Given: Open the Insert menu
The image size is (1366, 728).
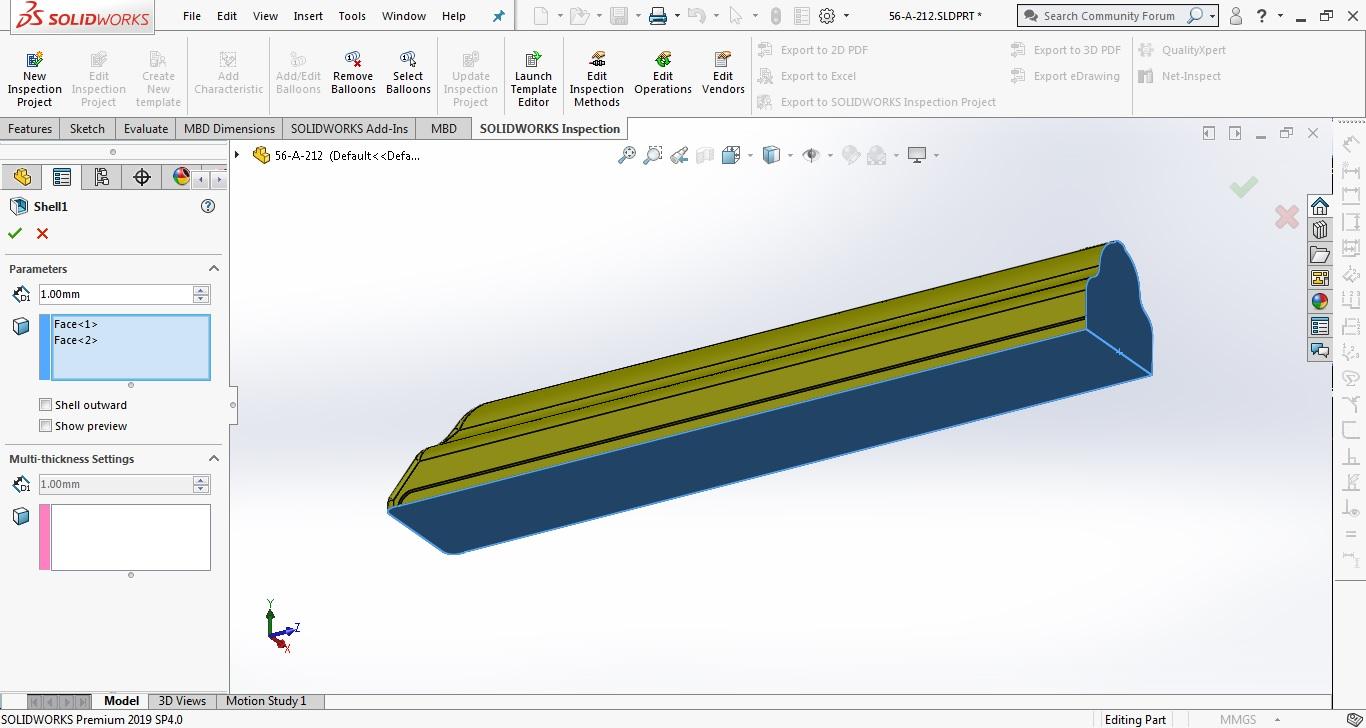Looking at the screenshot, I should pyautogui.click(x=308, y=16).
